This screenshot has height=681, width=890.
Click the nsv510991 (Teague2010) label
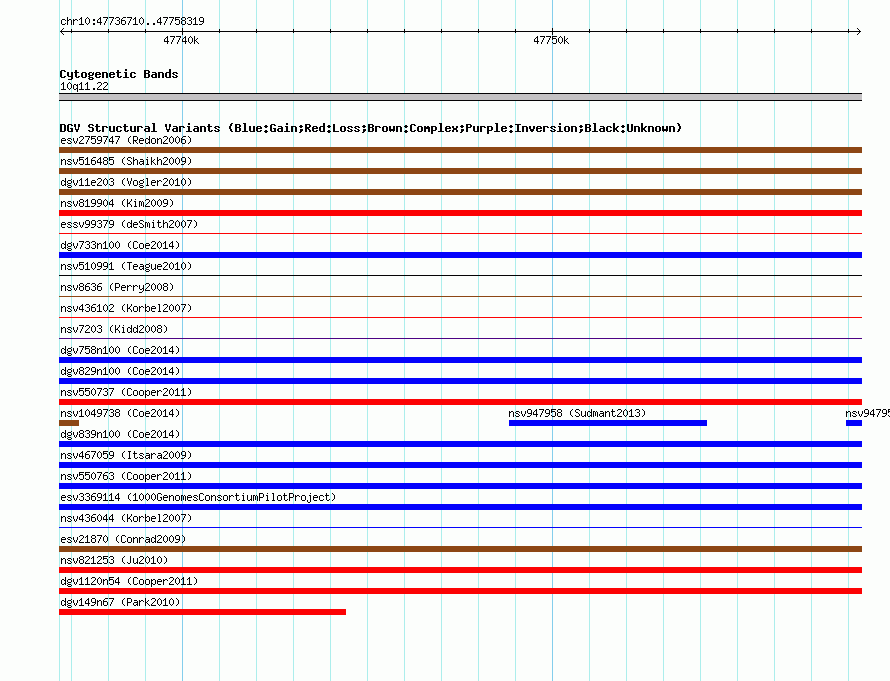point(126,266)
